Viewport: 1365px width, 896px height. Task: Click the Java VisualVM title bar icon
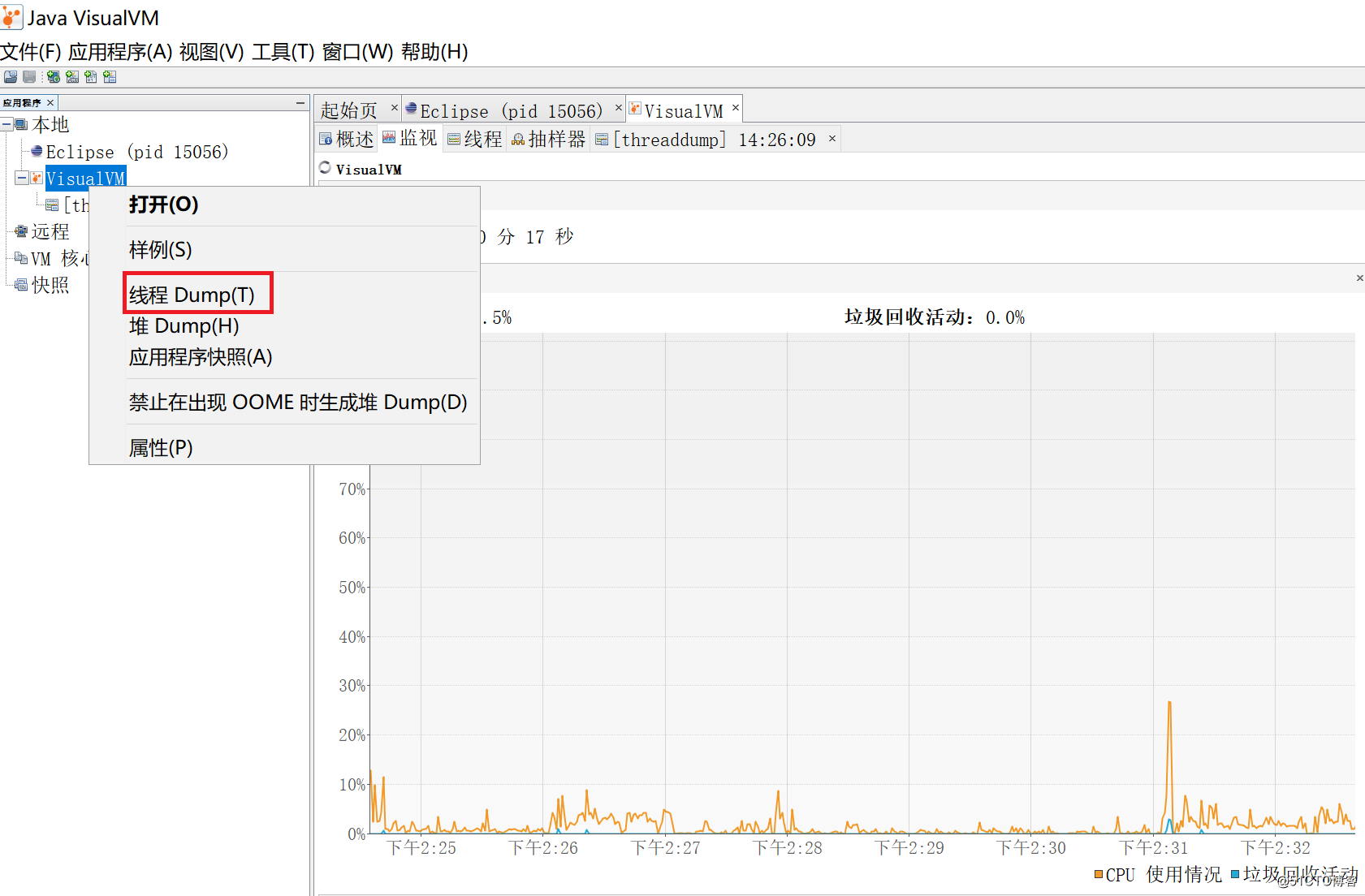(12, 17)
